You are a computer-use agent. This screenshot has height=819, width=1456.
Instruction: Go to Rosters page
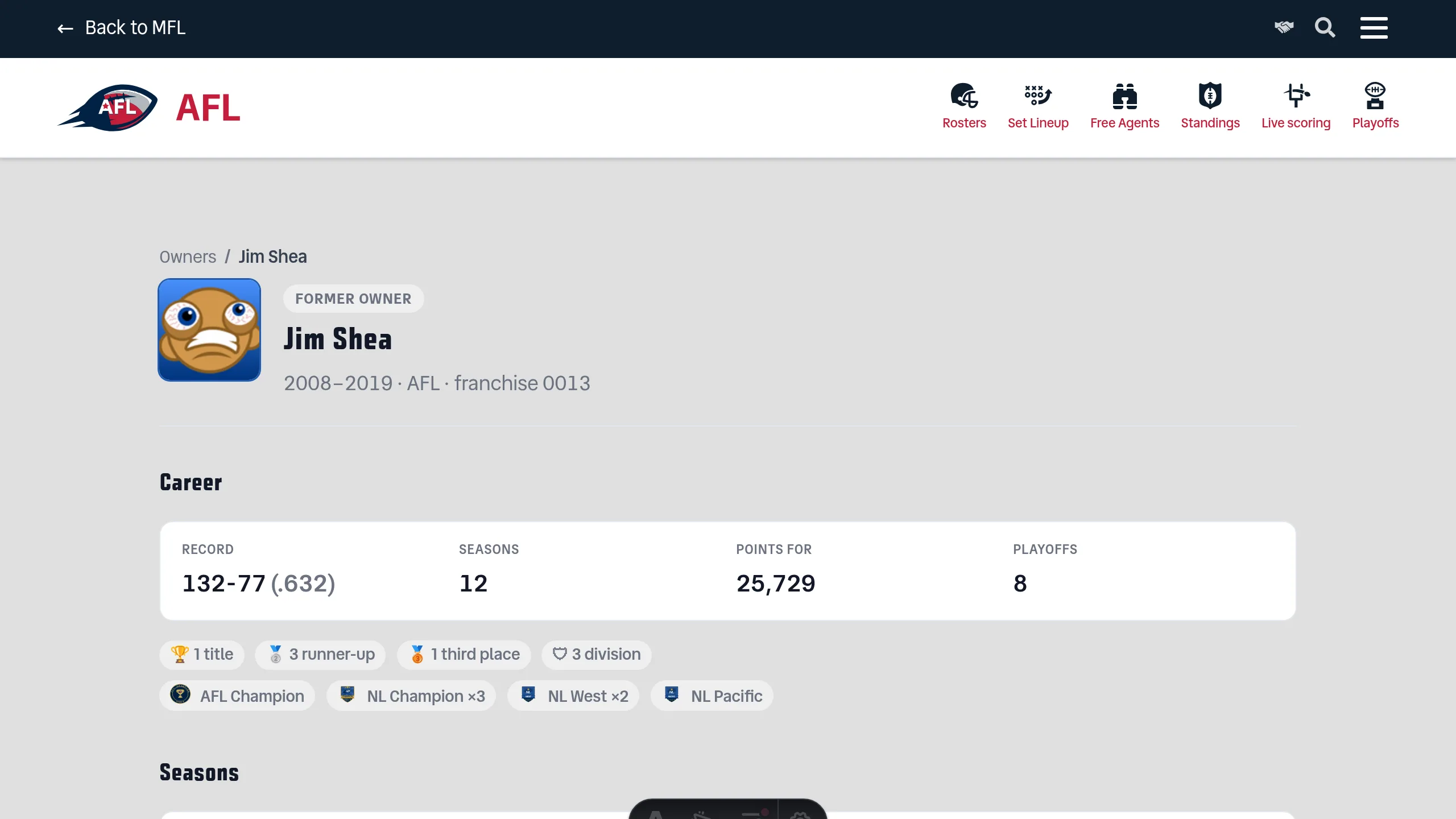pyautogui.click(x=964, y=123)
